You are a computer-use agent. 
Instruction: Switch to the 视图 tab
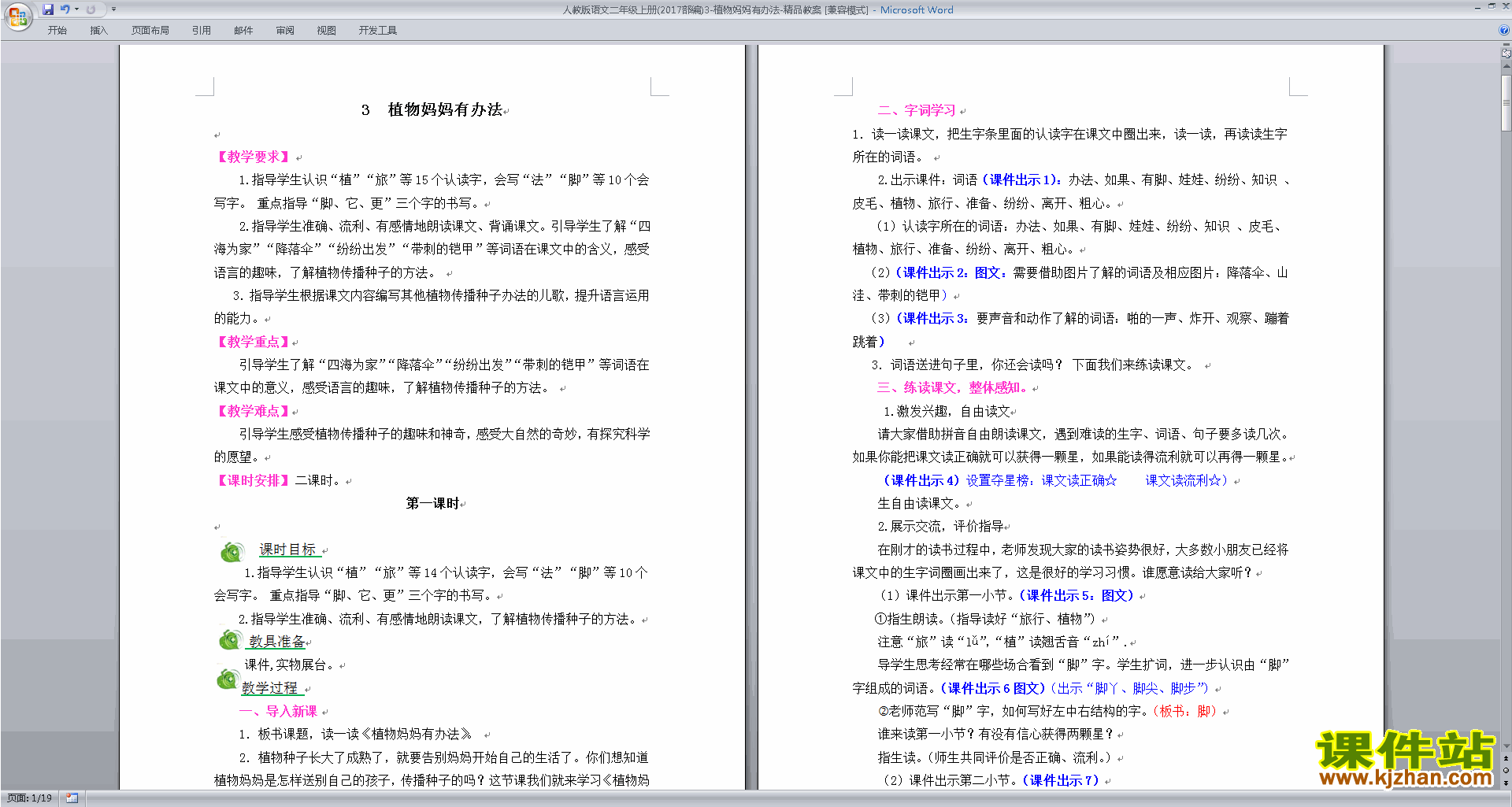(x=326, y=31)
